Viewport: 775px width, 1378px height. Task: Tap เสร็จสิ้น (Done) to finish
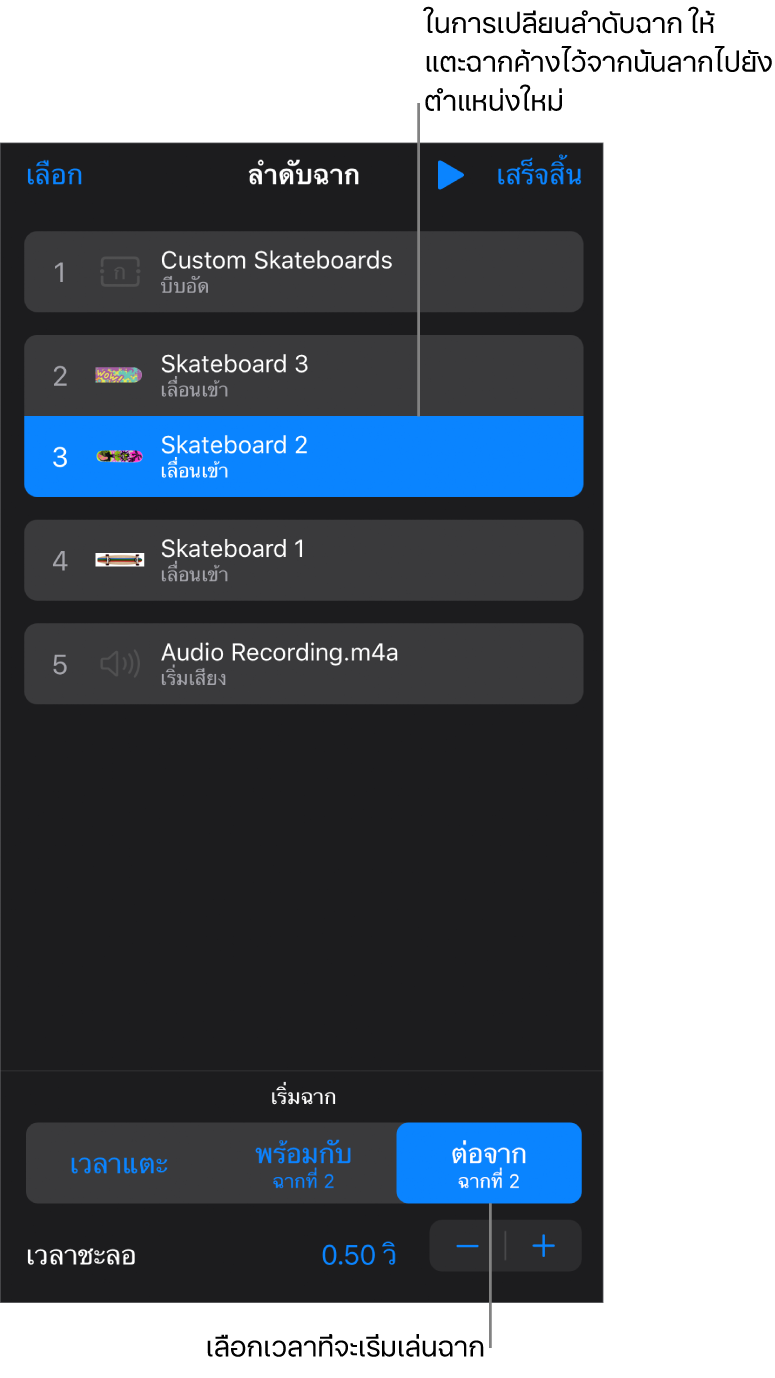click(539, 176)
